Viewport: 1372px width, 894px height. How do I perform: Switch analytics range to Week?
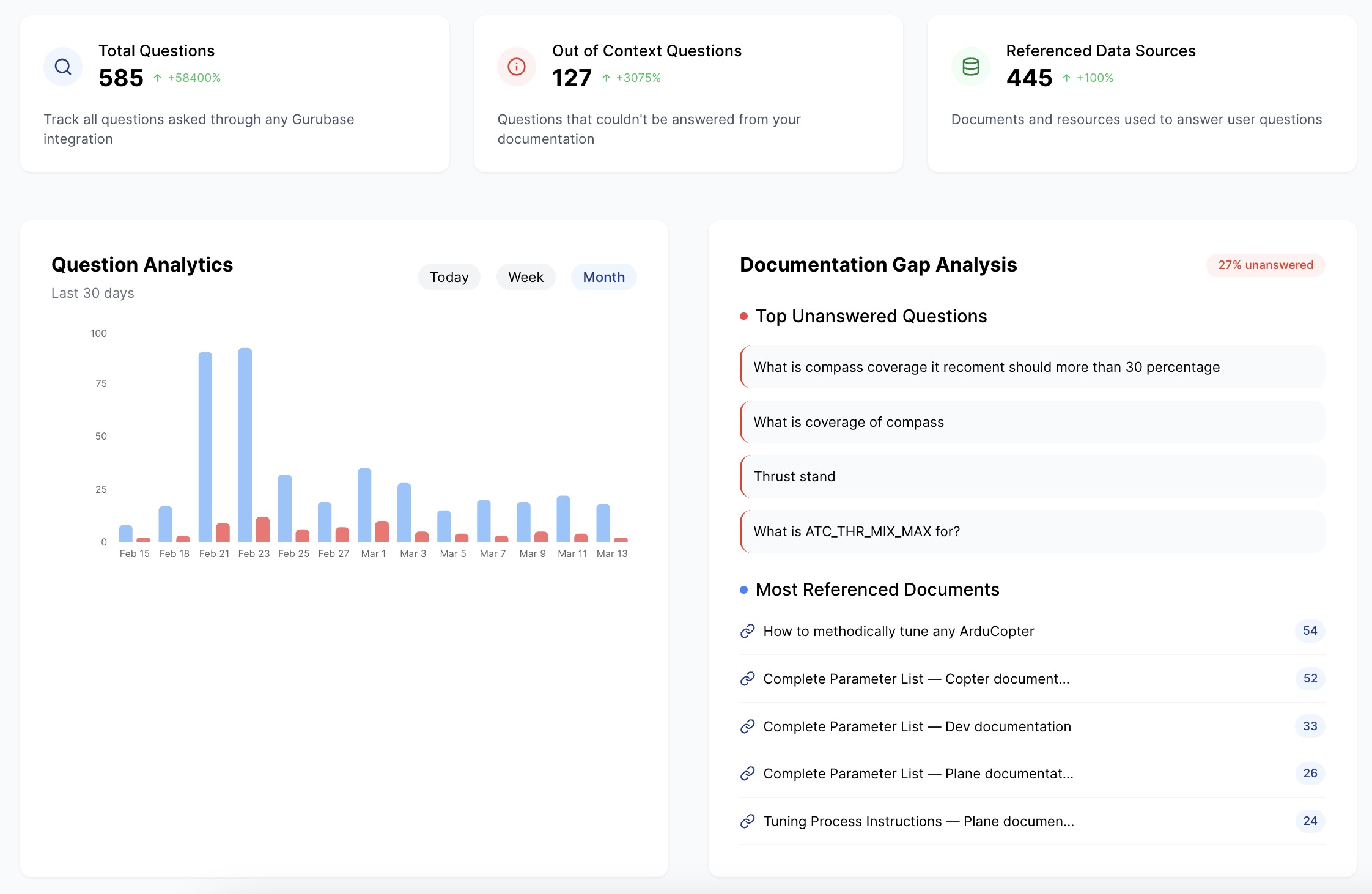tap(525, 277)
